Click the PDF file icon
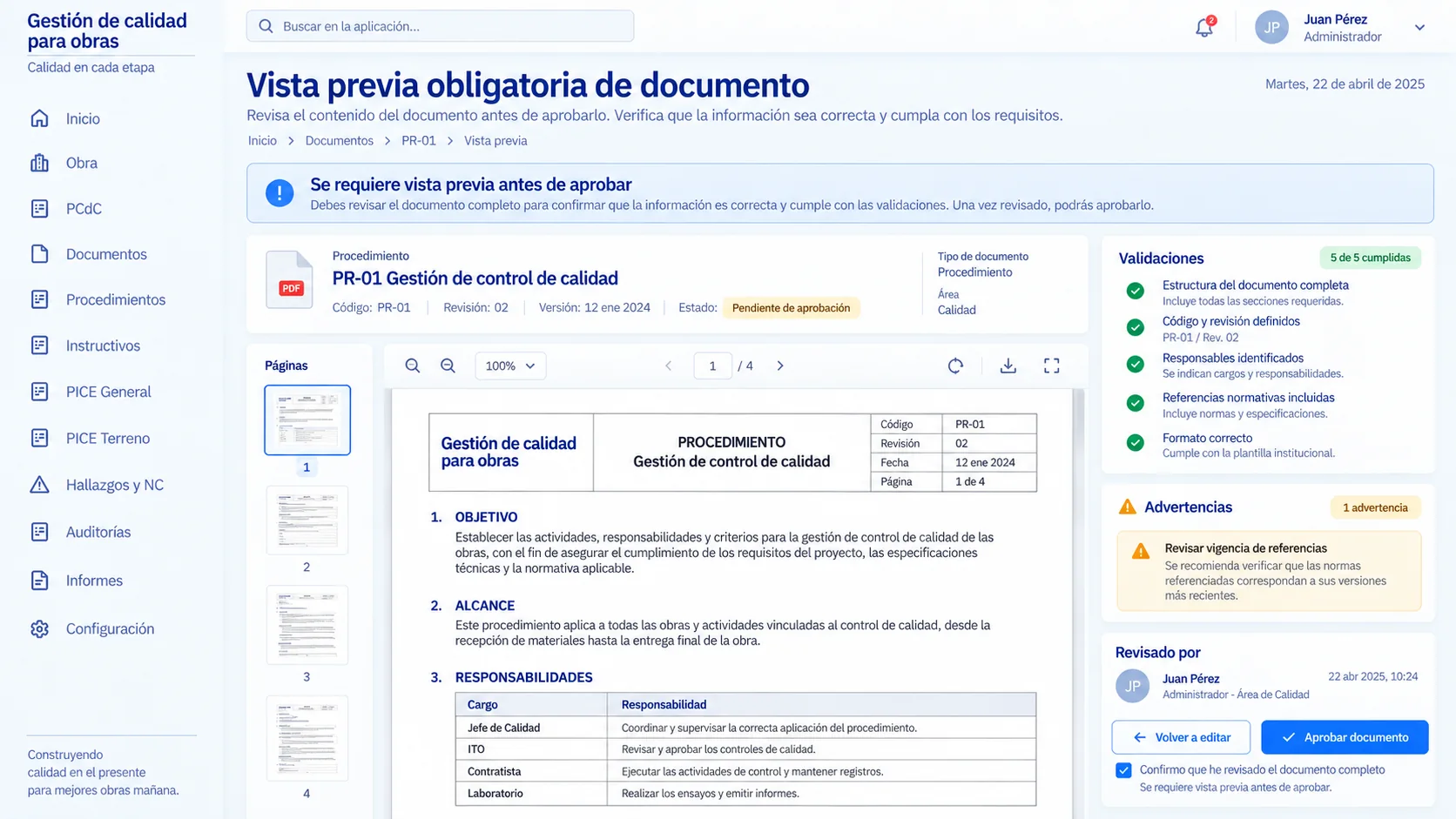The image size is (1456, 819). pos(289,279)
